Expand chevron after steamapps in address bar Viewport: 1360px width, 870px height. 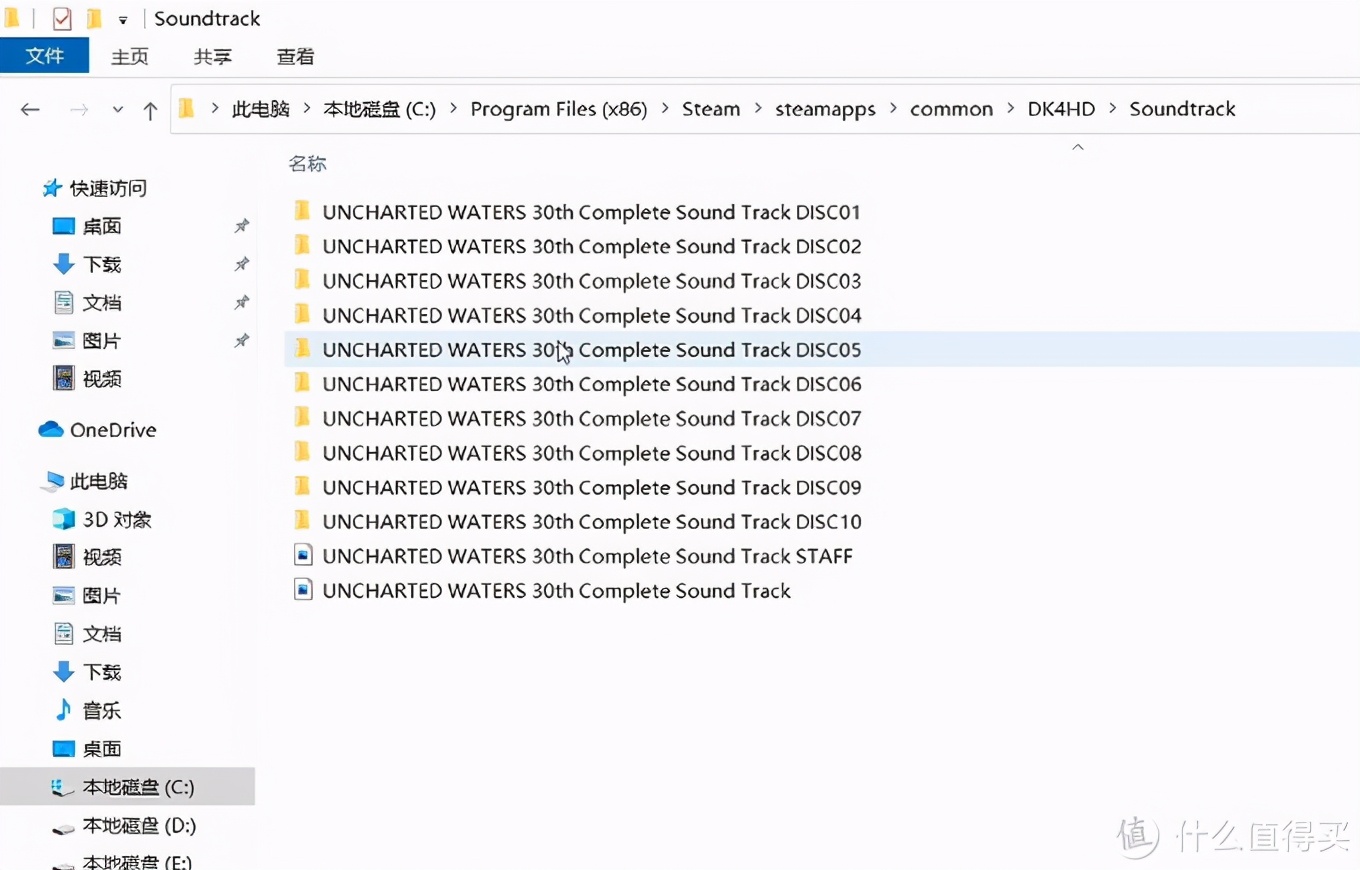pos(892,109)
